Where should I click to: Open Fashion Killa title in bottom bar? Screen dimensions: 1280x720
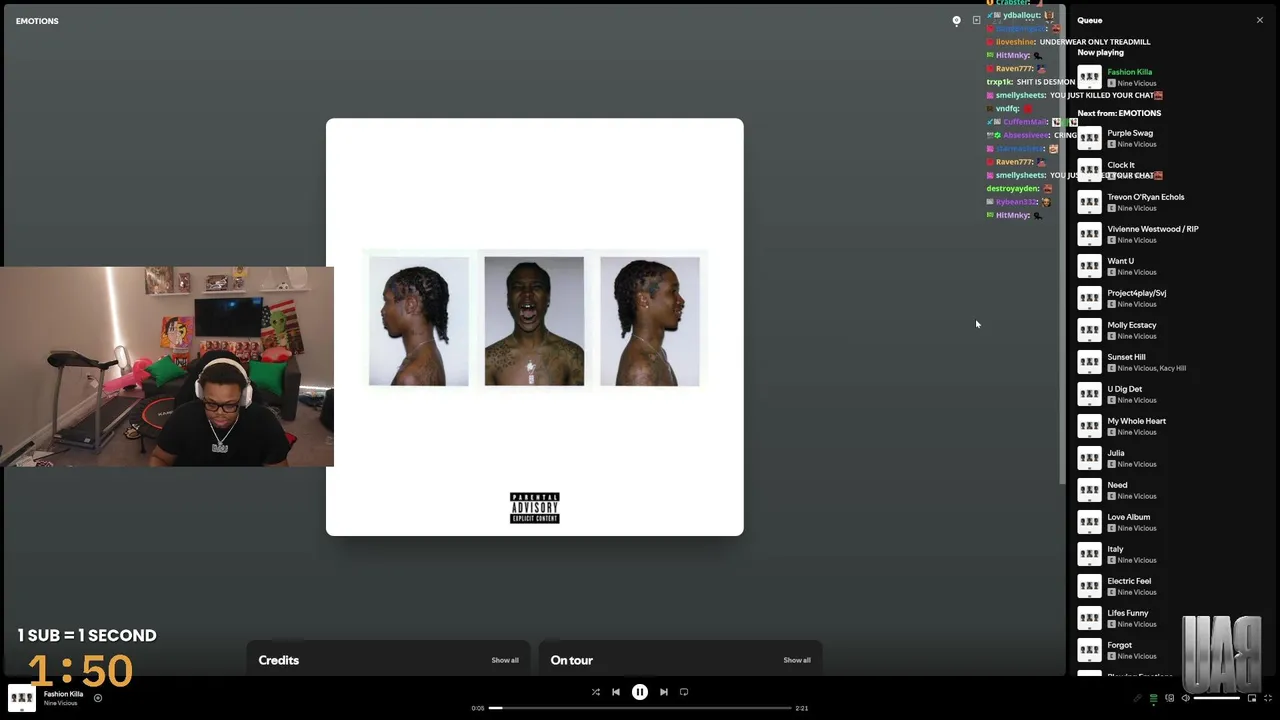63,694
